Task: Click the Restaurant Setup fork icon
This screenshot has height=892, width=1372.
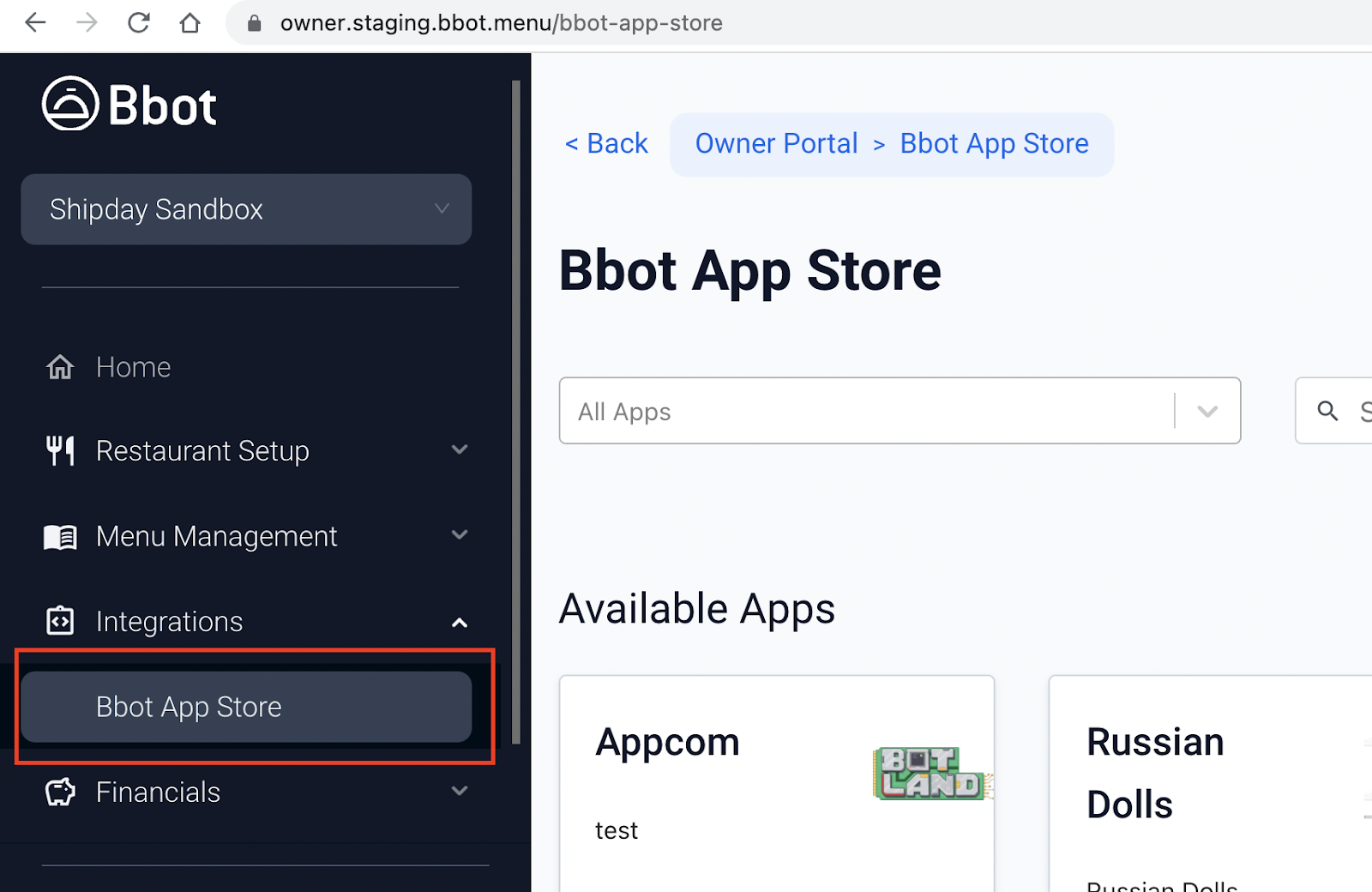Action: point(59,449)
